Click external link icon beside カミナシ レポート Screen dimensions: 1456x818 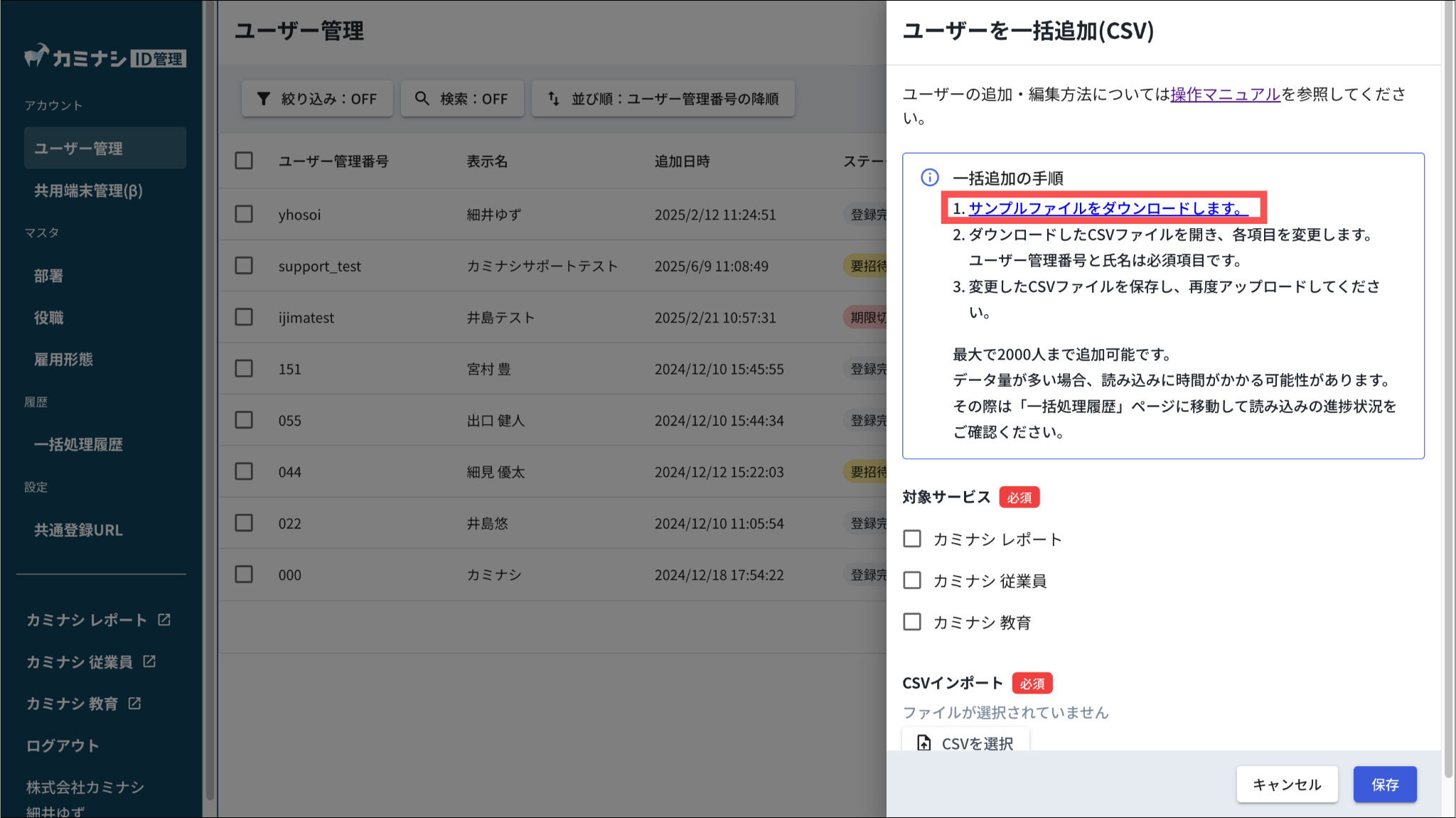pos(164,620)
